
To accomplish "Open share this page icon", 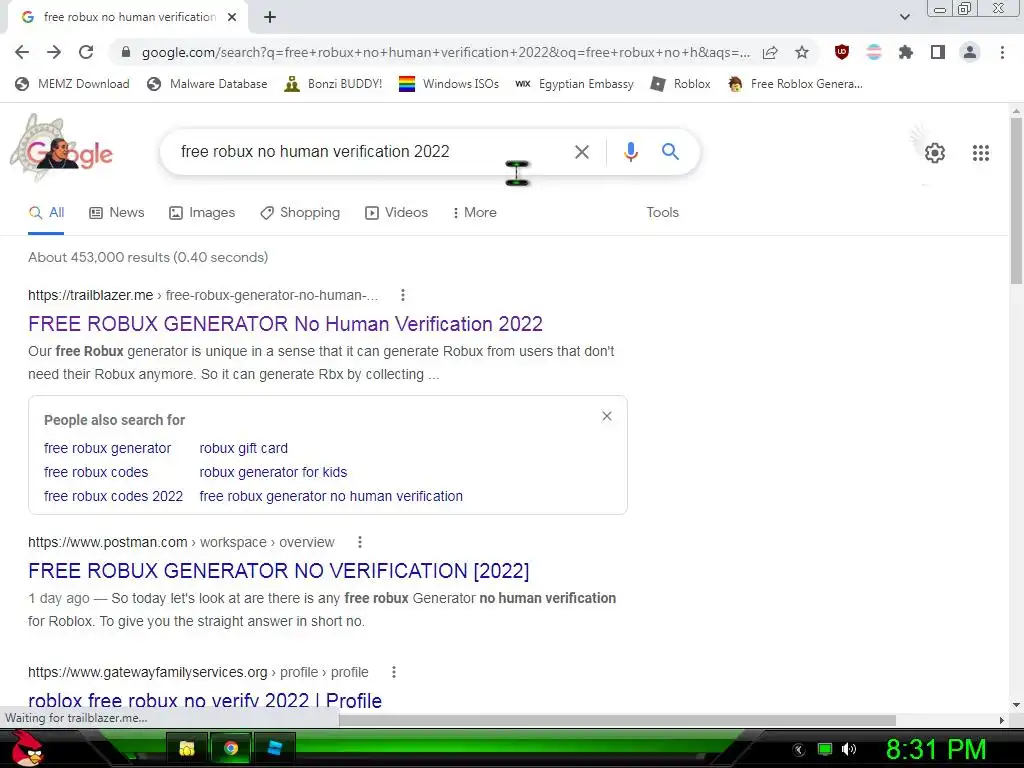I will (770, 52).
